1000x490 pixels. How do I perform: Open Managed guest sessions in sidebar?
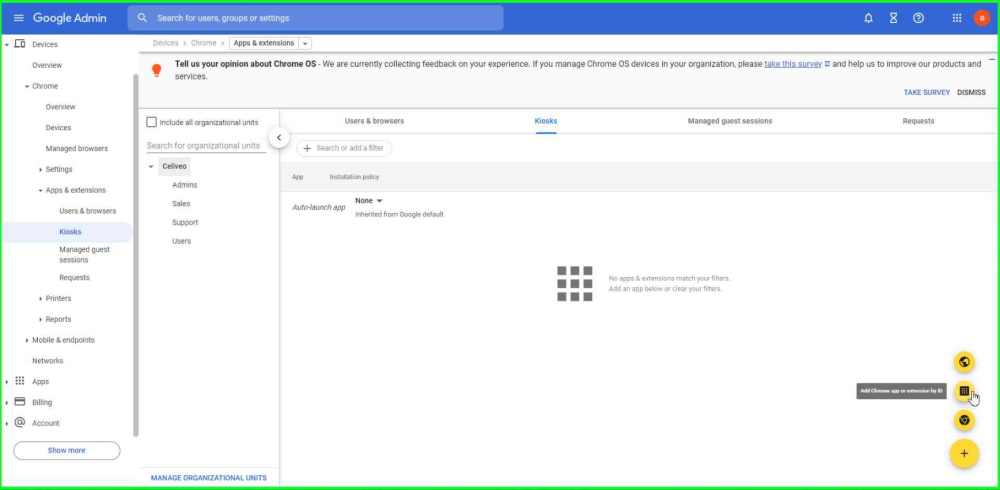[x=84, y=255]
